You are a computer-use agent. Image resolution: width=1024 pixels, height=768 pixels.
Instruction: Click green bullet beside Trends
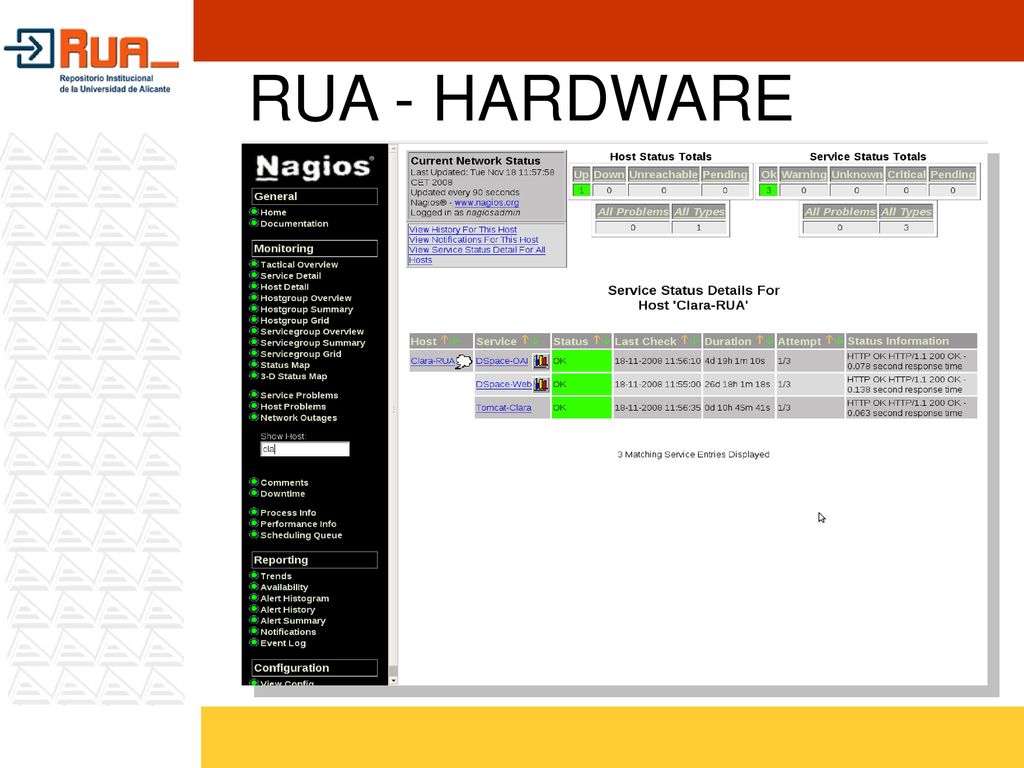pyautogui.click(x=254, y=575)
